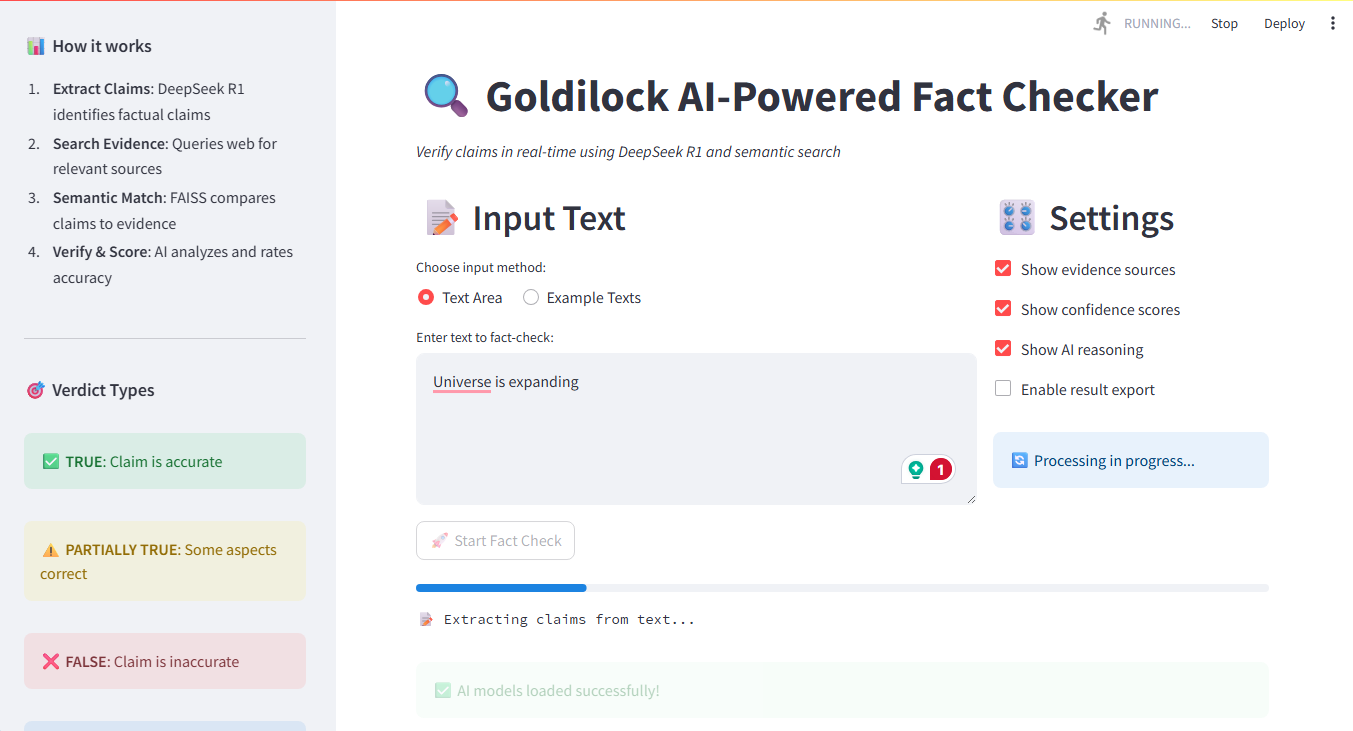Open the three-dot main menu
1353x731 pixels.
pyautogui.click(x=1332, y=23)
